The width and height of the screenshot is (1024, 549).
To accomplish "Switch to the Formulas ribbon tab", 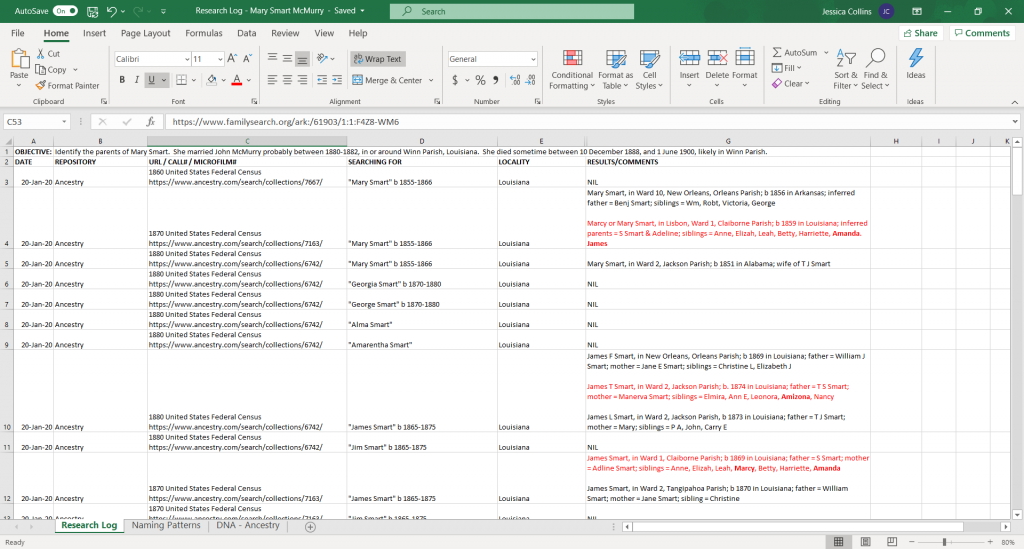I will click(203, 33).
